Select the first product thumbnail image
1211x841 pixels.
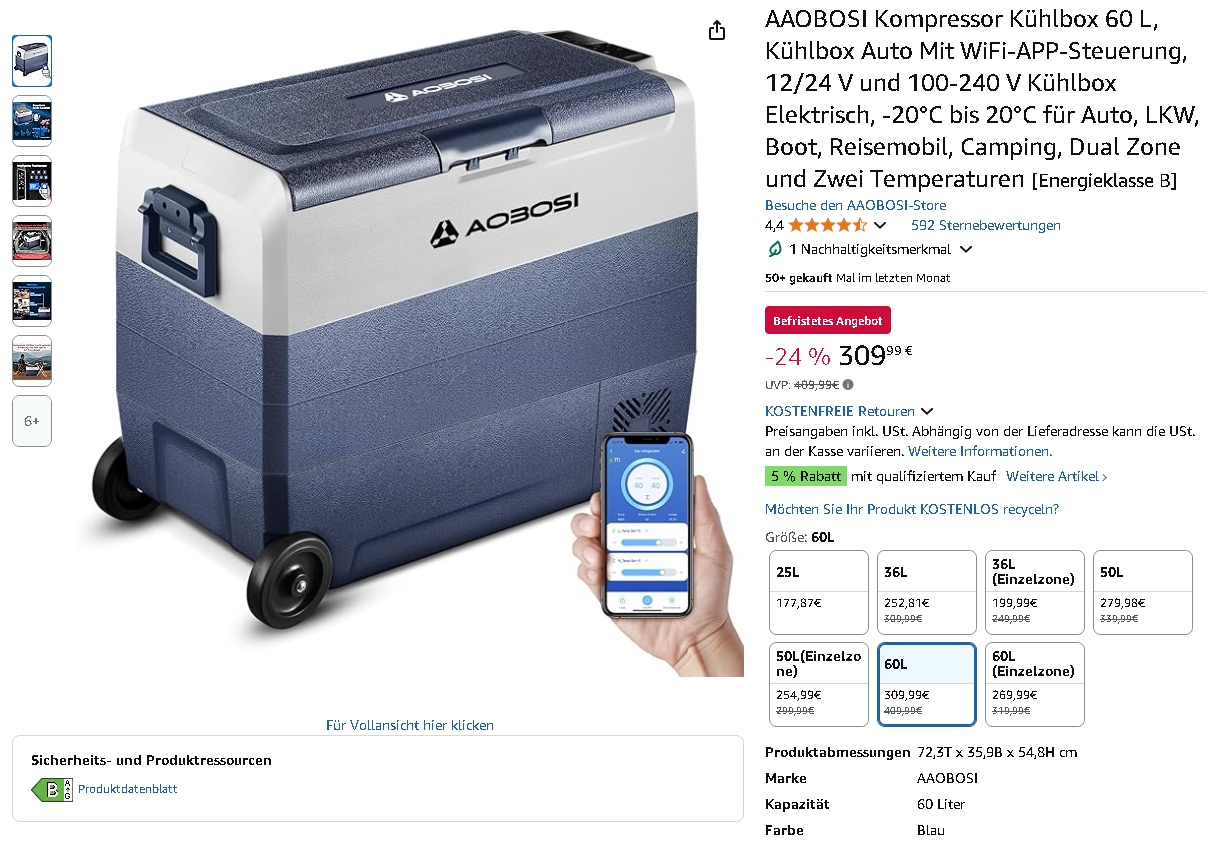pyautogui.click(x=32, y=61)
